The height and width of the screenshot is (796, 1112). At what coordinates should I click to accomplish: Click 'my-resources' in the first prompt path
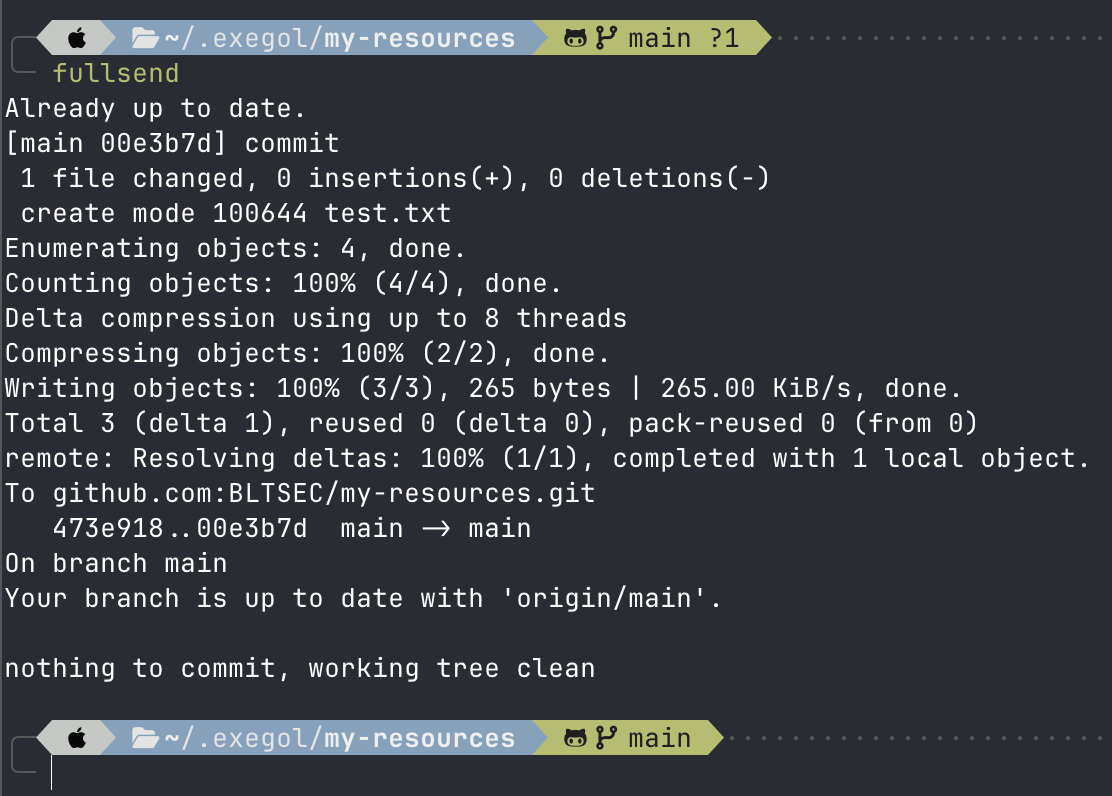click(x=420, y=39)
